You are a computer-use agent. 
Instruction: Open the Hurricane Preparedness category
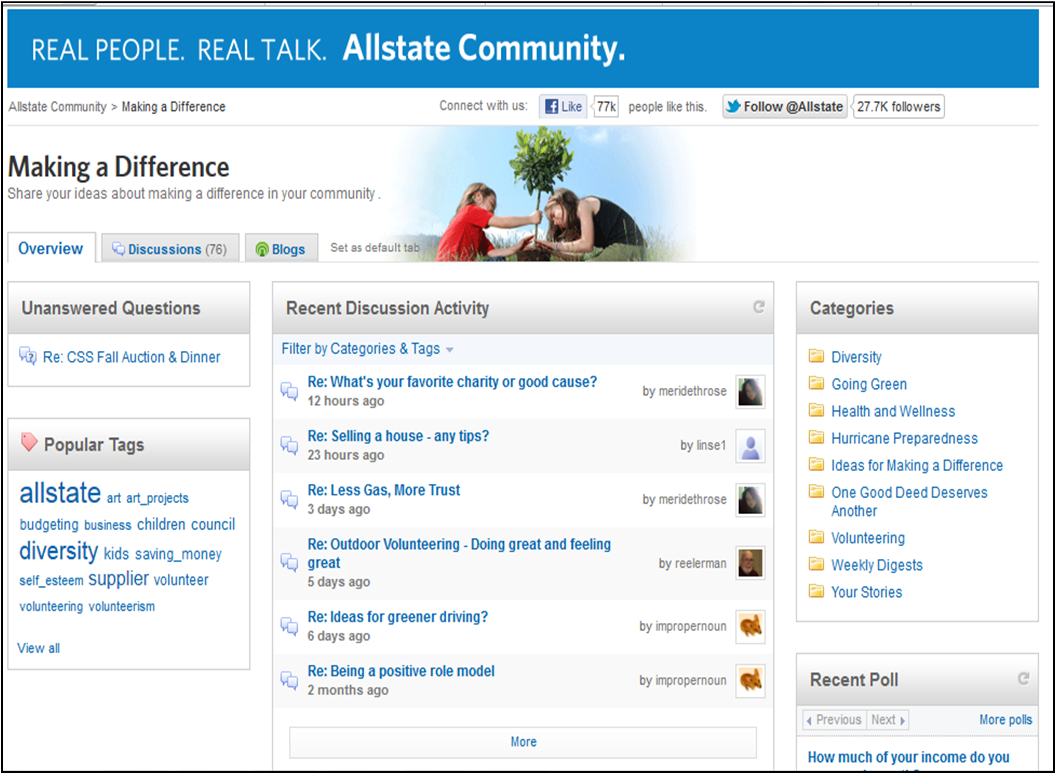(x=904, y=438)
